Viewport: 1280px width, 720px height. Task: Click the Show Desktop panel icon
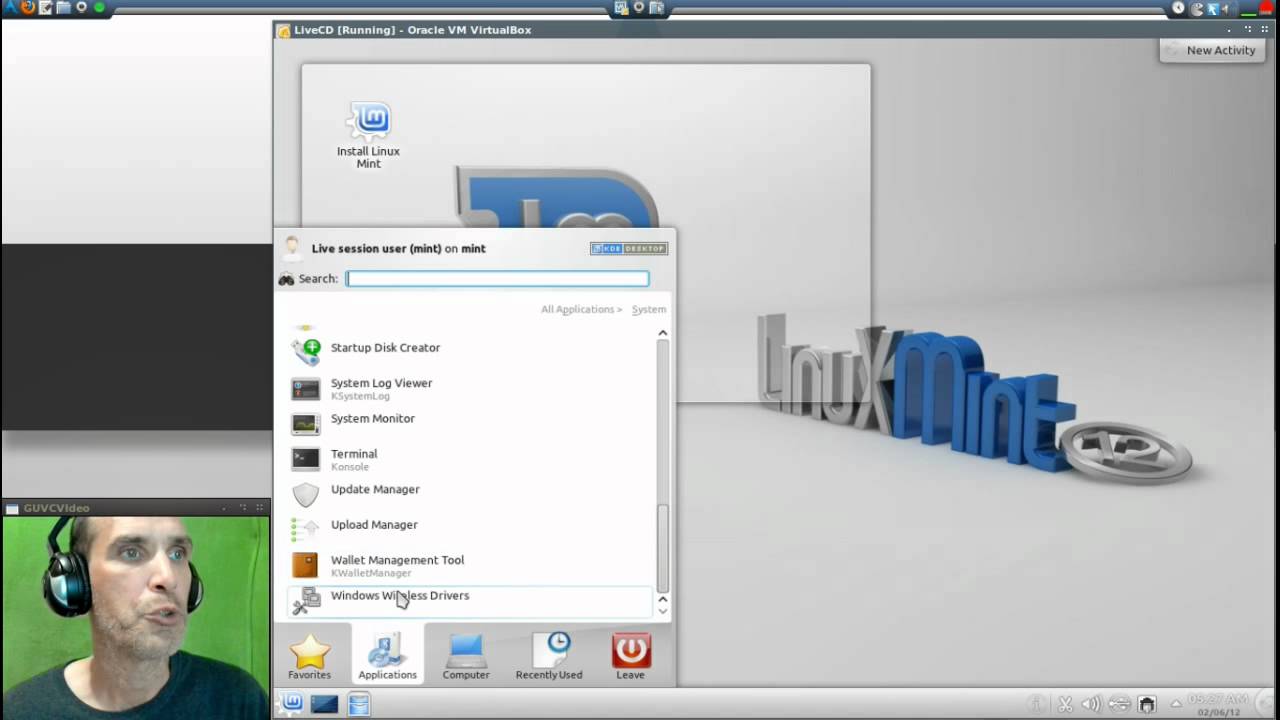tap(324, 704)
